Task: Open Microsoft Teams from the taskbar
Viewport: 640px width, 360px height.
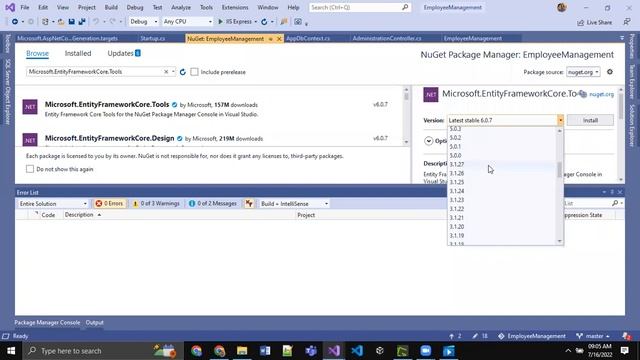Action: coord(311,351)
